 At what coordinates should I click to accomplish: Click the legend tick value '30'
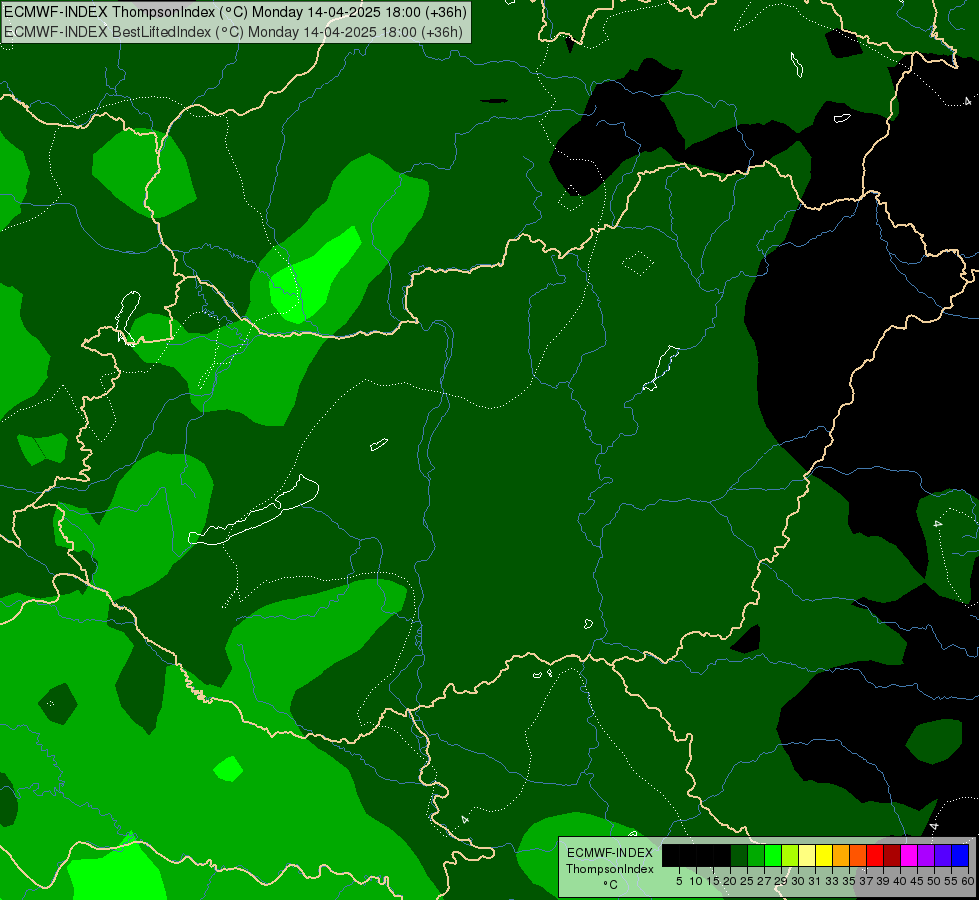[x=798, y=881]
